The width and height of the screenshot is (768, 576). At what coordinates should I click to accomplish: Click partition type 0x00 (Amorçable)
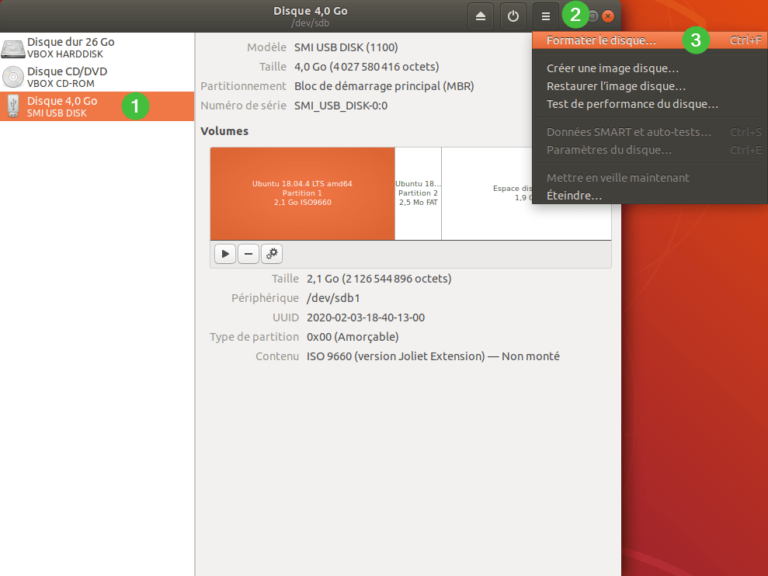(x=353, y=337)
